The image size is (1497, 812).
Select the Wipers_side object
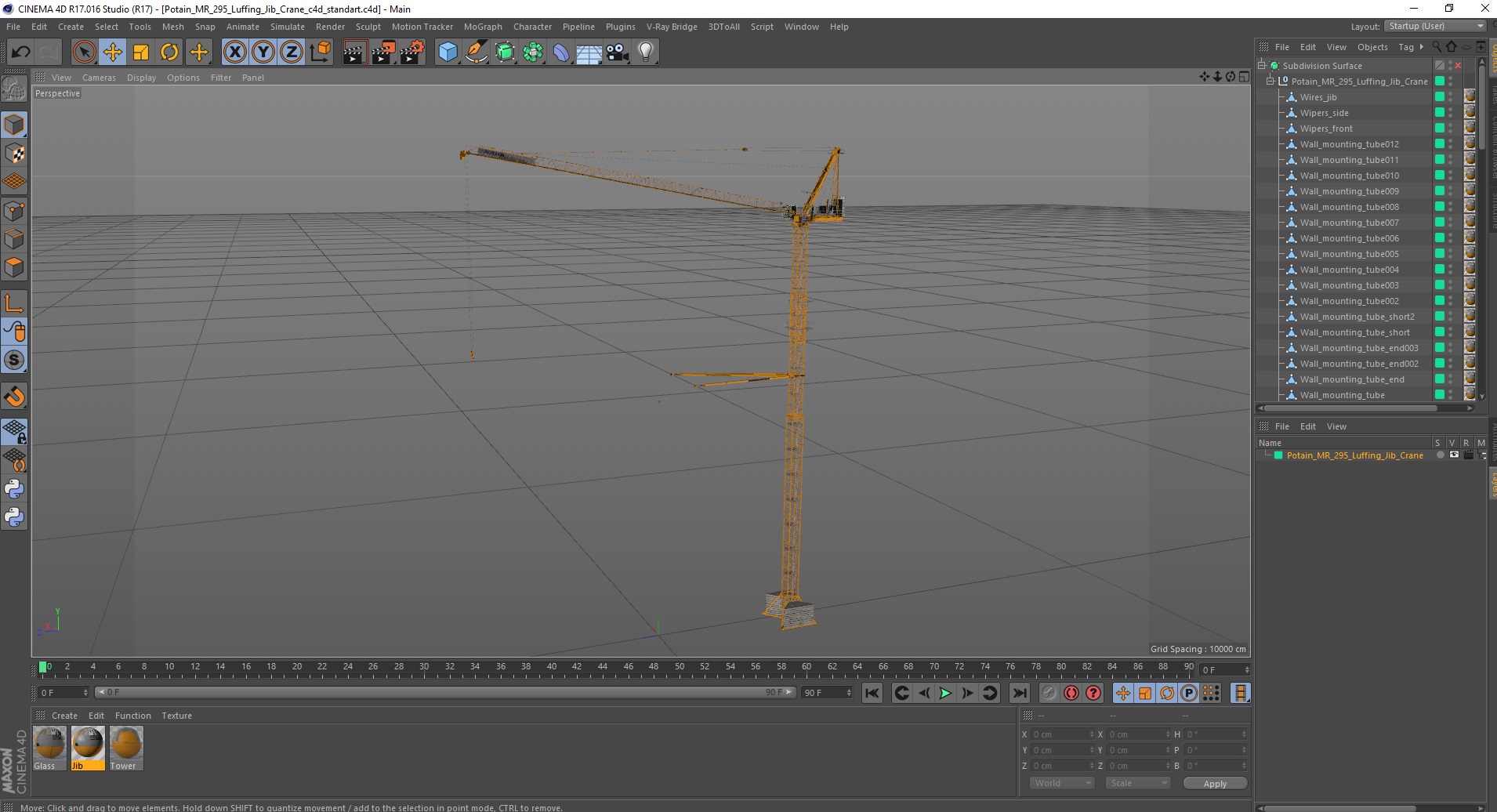[1324, 113]
